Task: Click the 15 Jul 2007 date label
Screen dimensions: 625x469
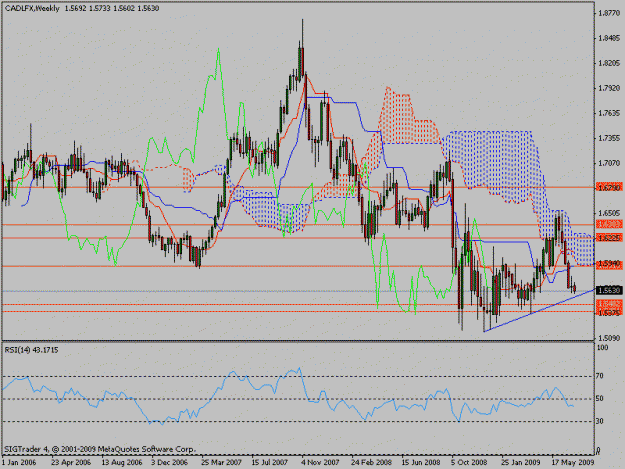Action: [x=269, y=463]
